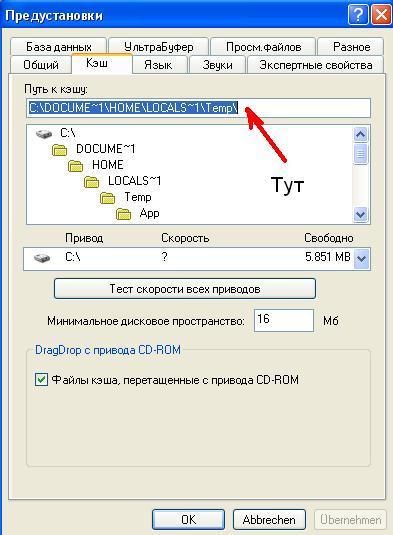This screenshot has height=535, width=393.
Task: Click the folder tree scroll down arrow
Action: click(361, 215)
